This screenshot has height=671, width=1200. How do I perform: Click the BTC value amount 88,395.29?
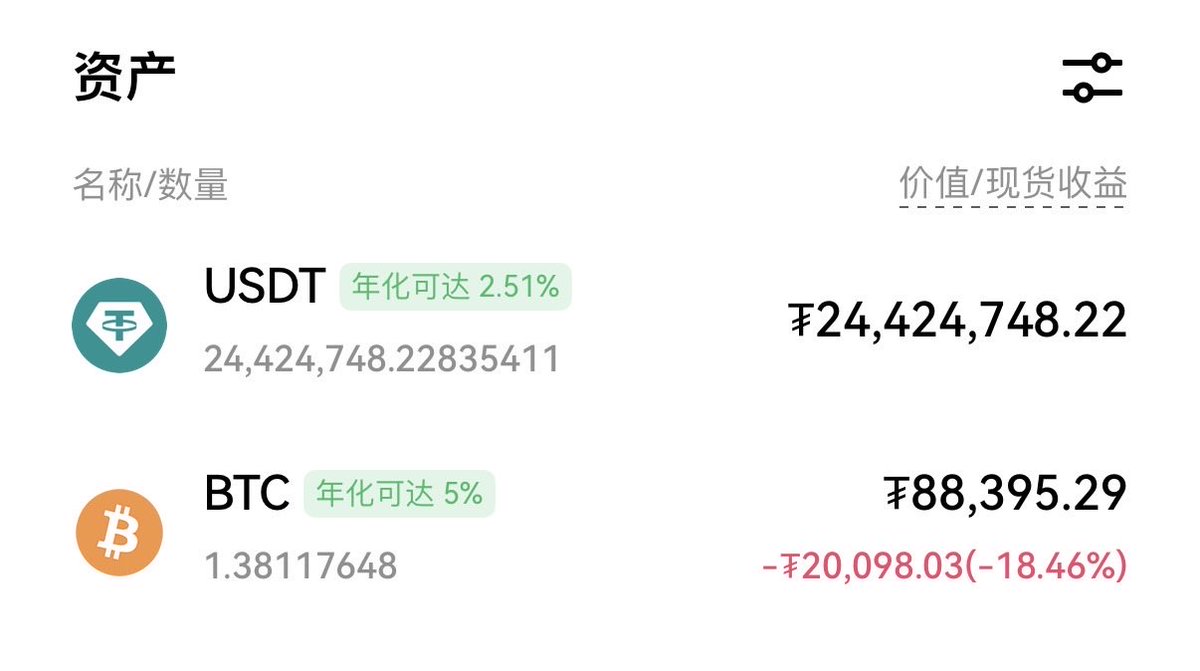(1018, 493)
